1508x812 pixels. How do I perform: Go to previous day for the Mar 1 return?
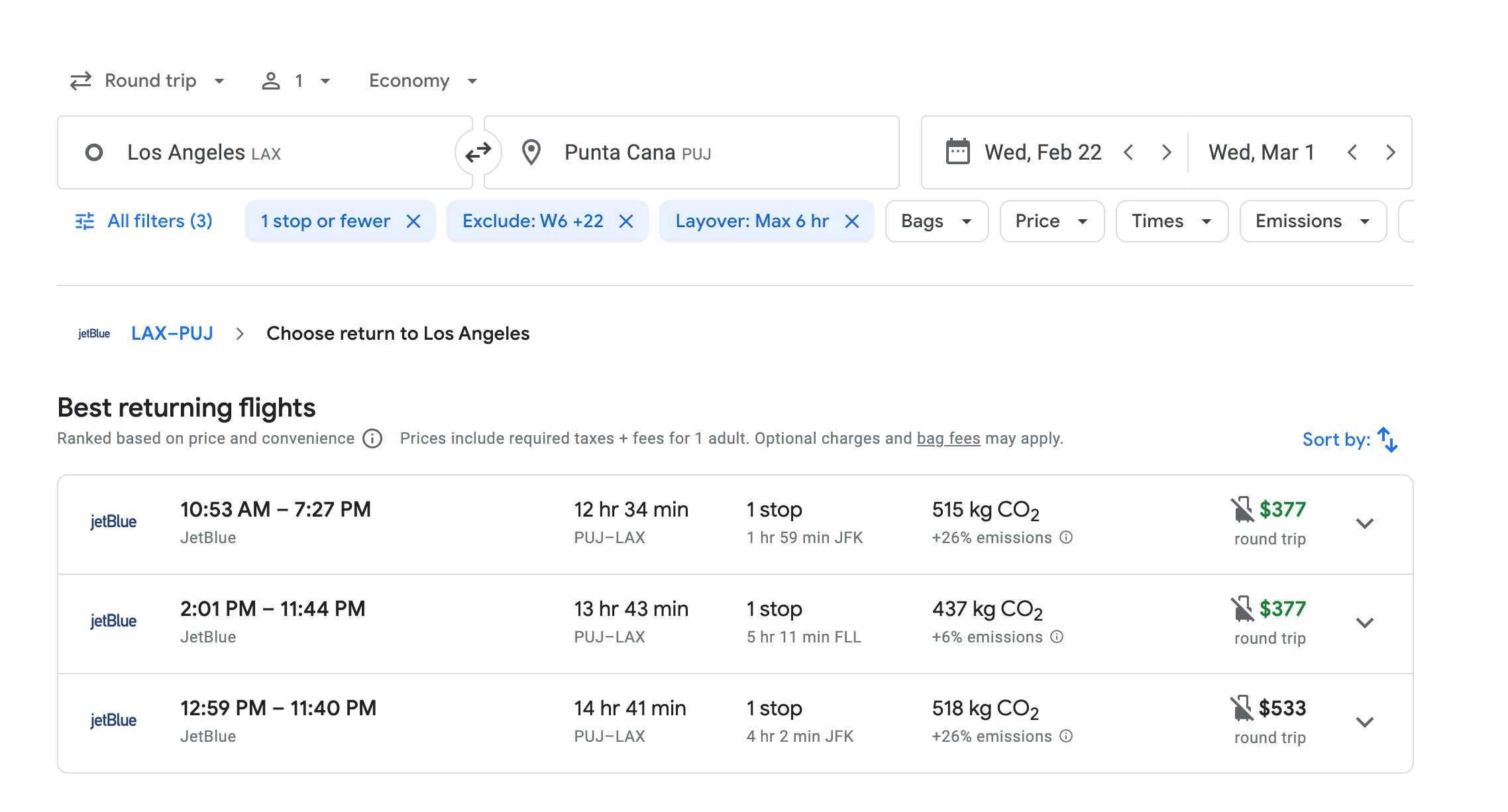point(1352,153)
